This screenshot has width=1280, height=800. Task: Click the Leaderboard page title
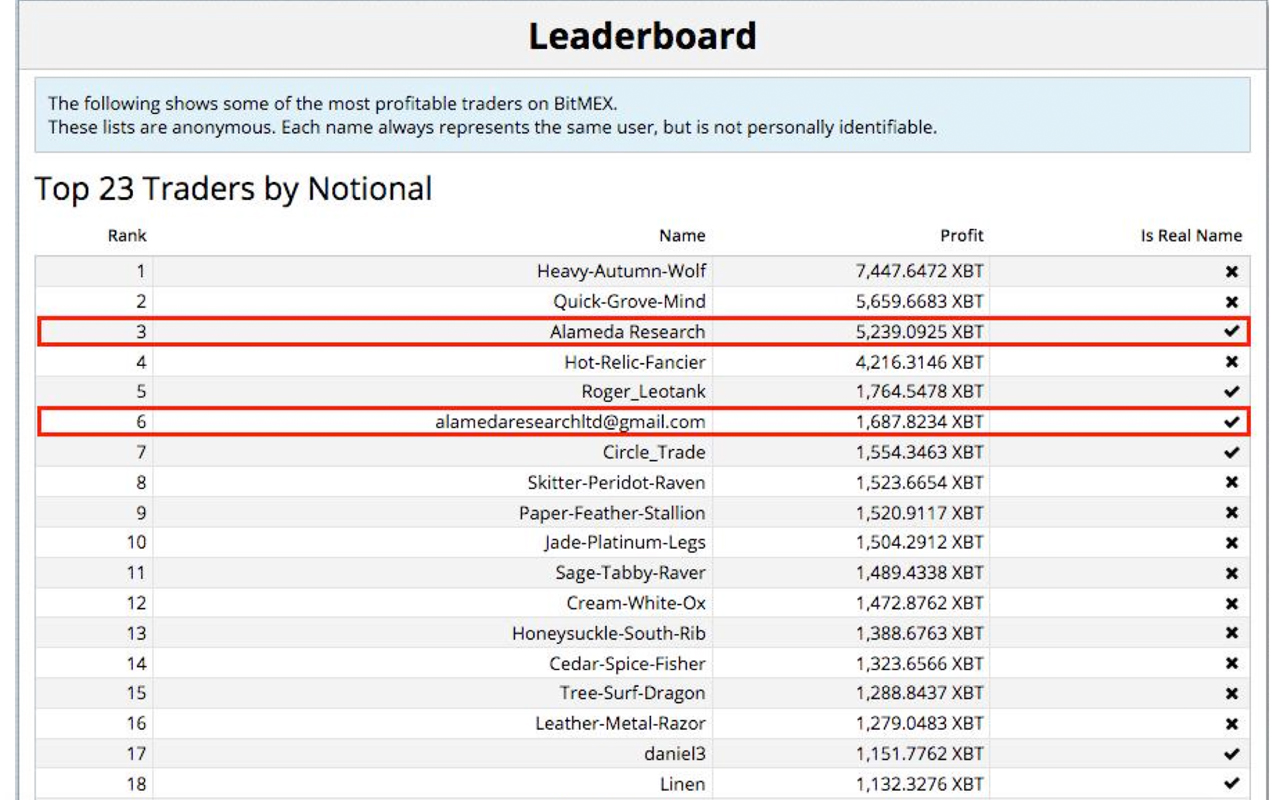tap(642, 36)
